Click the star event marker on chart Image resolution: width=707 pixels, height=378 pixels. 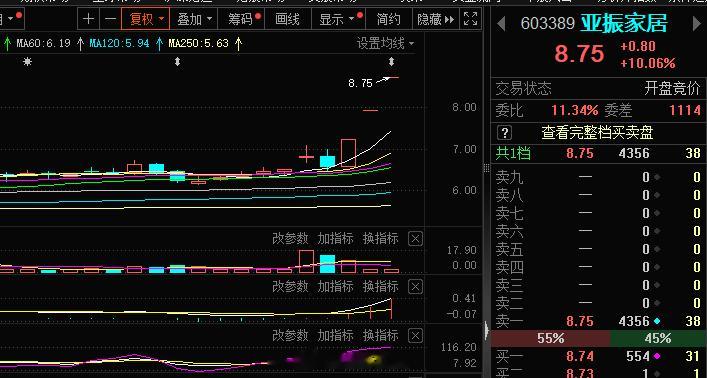[x=28, y=62]
